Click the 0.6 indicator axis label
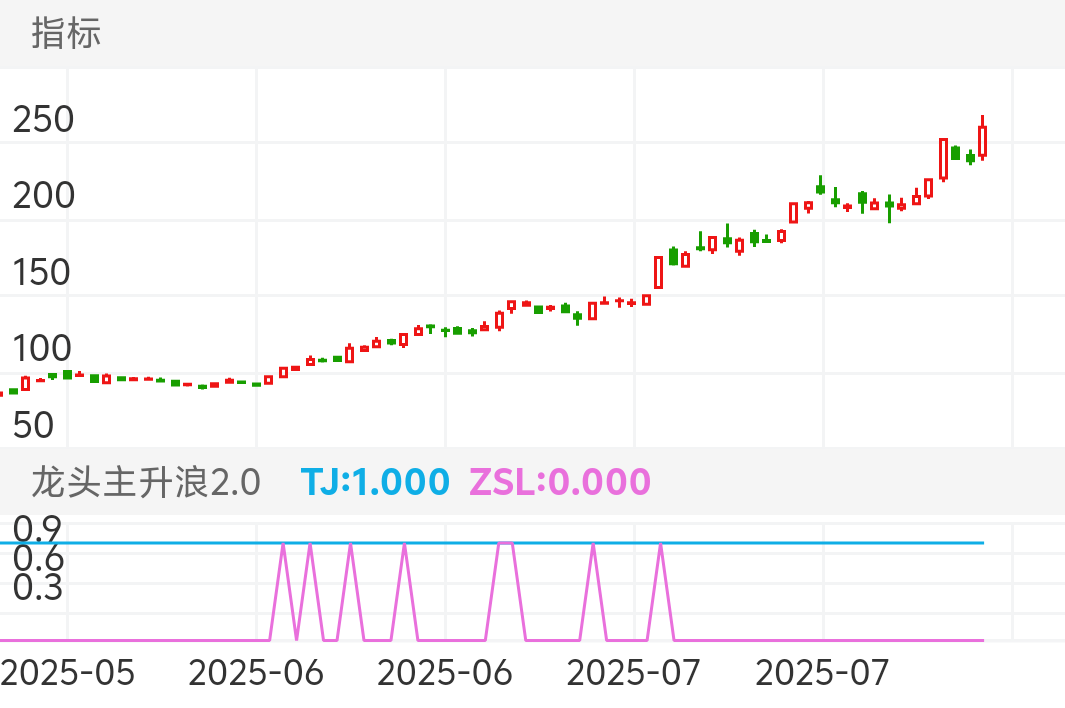The height and width of the screenshot is (708, 1065). 37,559
